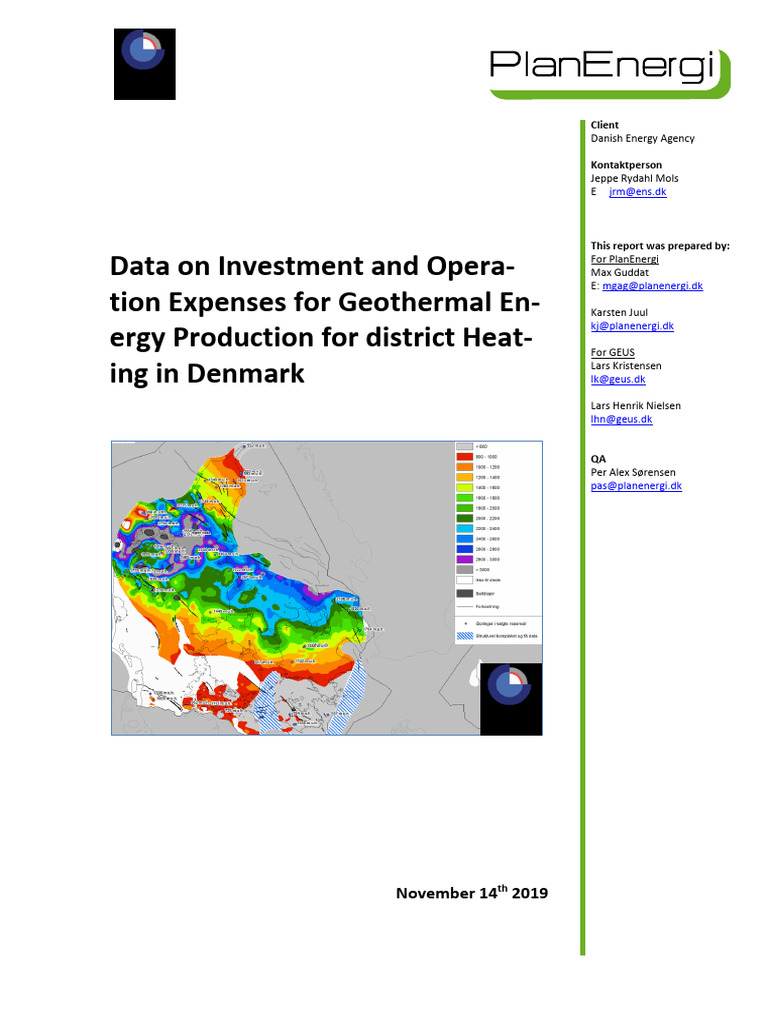Image resolution: width=768 pixels, height=1024 pixels.
Task: Click the name 'Jeppe Rydahl Mols'
Action: [634, 178]
